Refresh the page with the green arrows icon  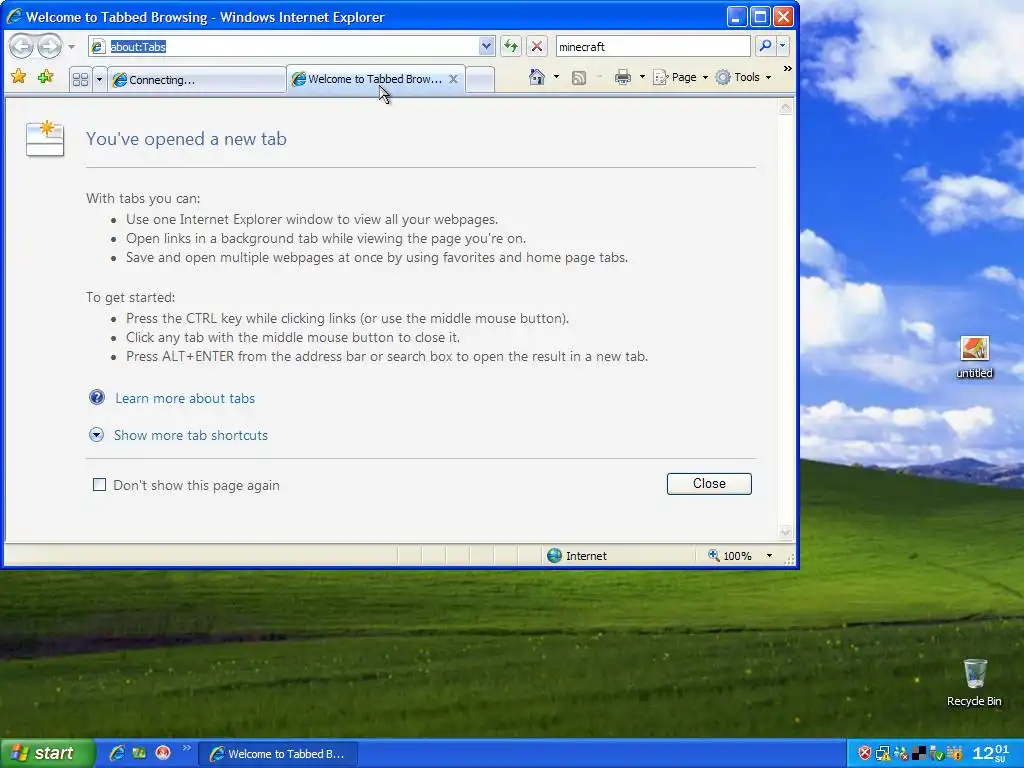point(511,46)
